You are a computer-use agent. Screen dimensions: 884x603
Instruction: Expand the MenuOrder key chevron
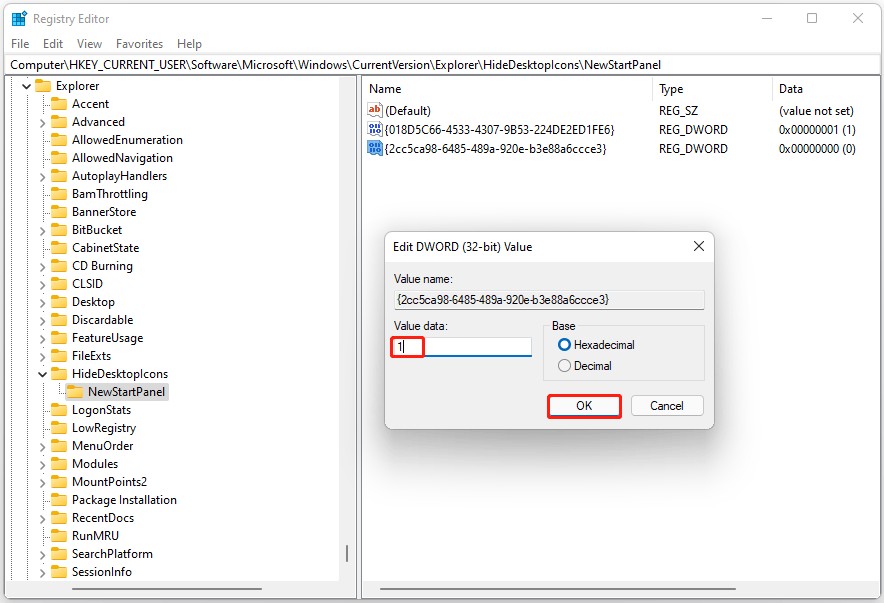(42, 446)
